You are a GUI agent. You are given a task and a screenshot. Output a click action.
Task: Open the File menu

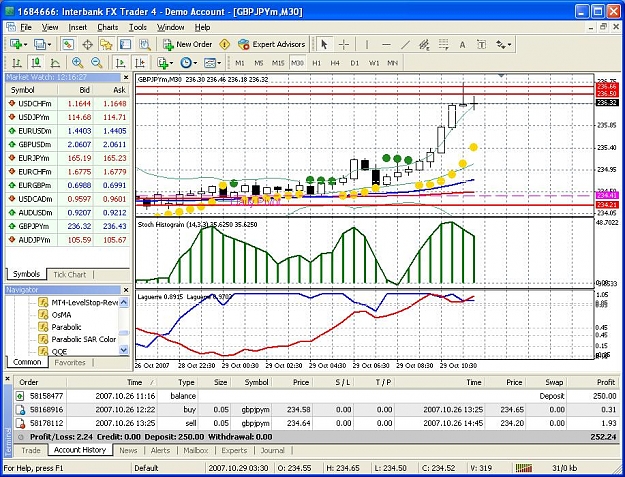pos(26,27)
